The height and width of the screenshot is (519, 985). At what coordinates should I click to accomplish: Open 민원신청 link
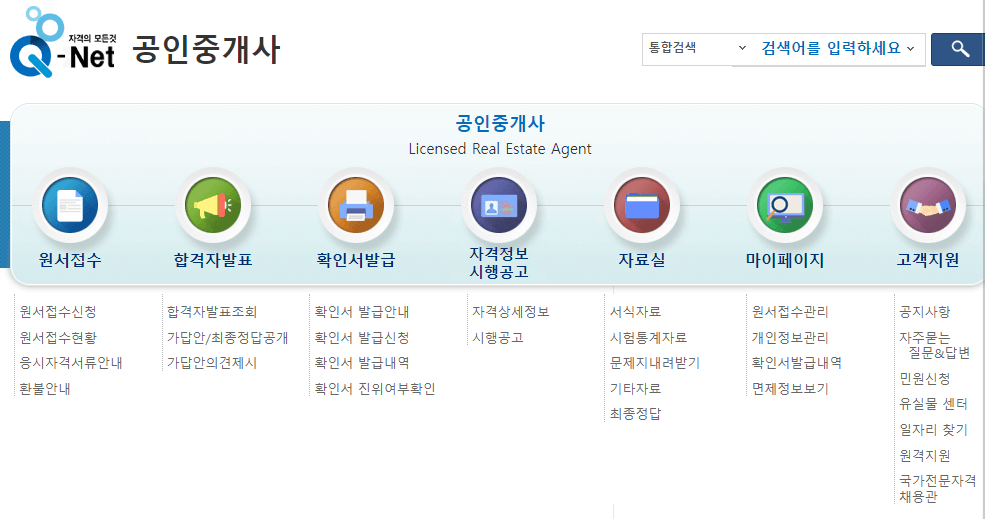click(925, 378)
